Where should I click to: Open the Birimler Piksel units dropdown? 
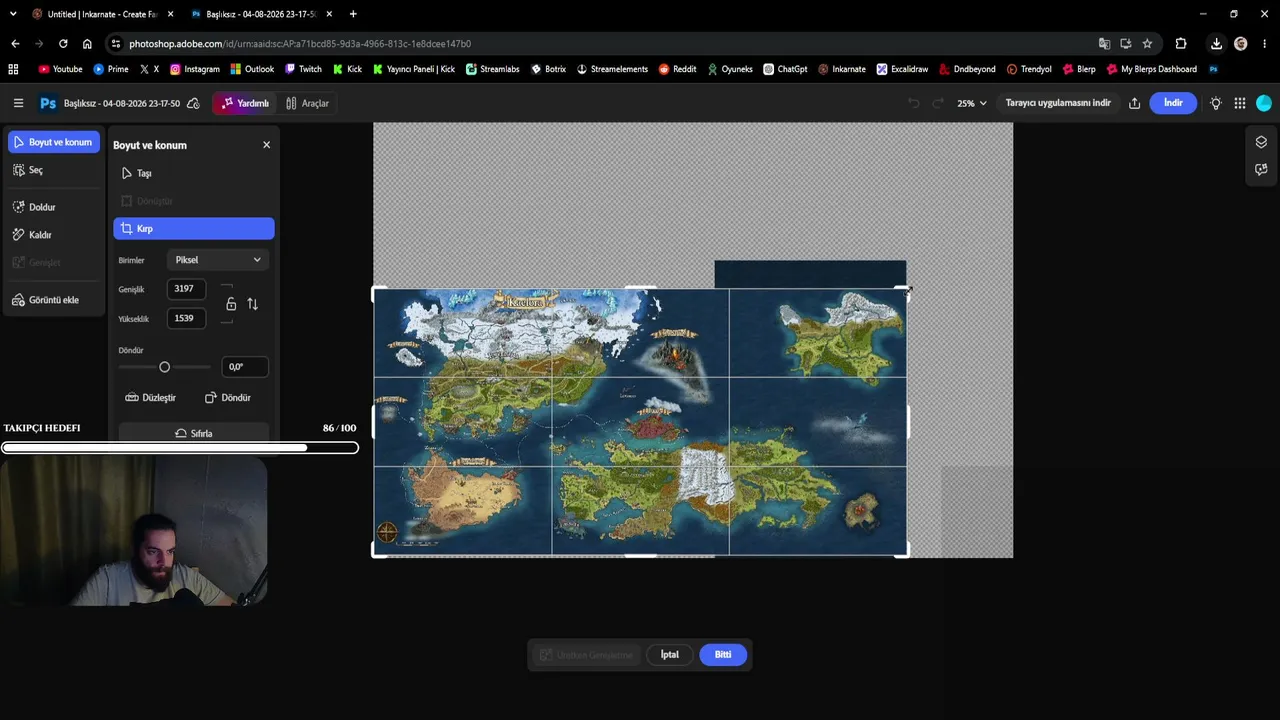point(217,260)
